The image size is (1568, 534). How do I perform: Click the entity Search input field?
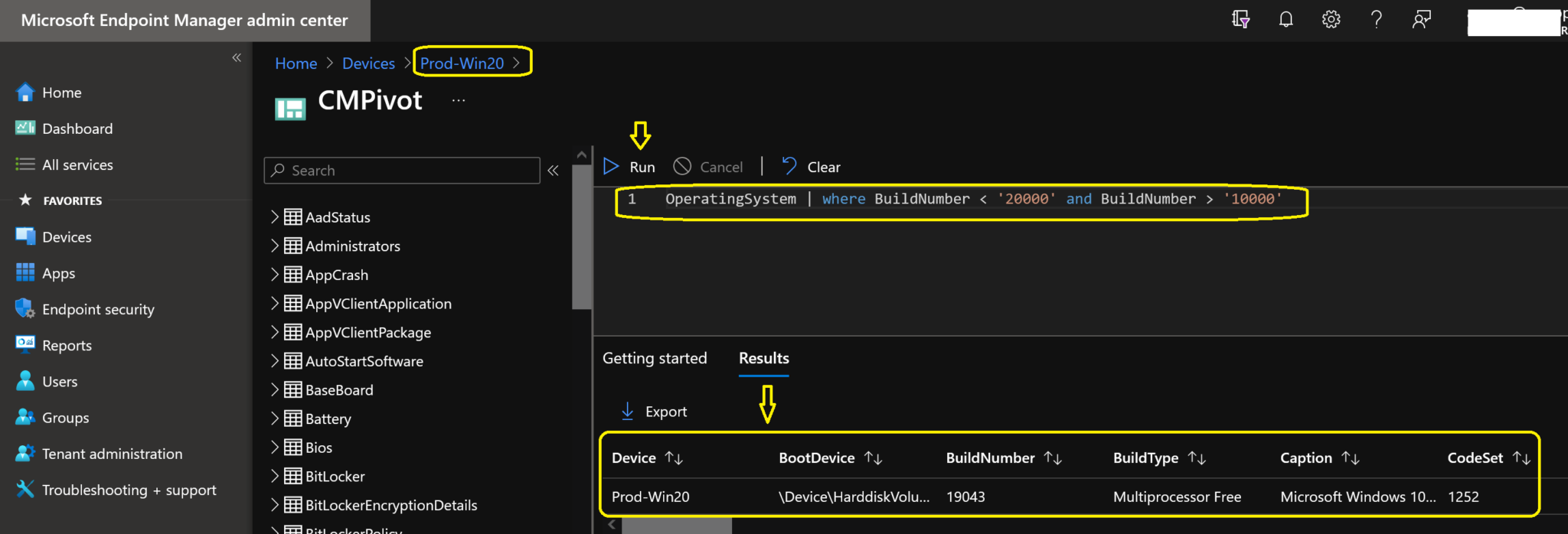coord(402,171)
